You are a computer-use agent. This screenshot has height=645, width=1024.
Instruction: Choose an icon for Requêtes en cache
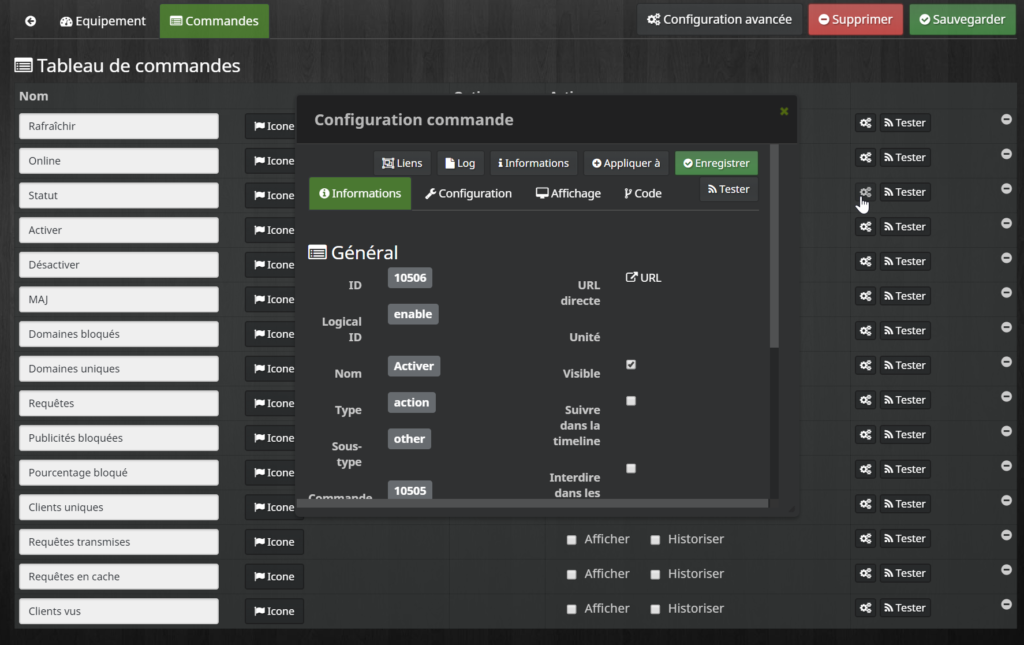[x=274, y=576]
